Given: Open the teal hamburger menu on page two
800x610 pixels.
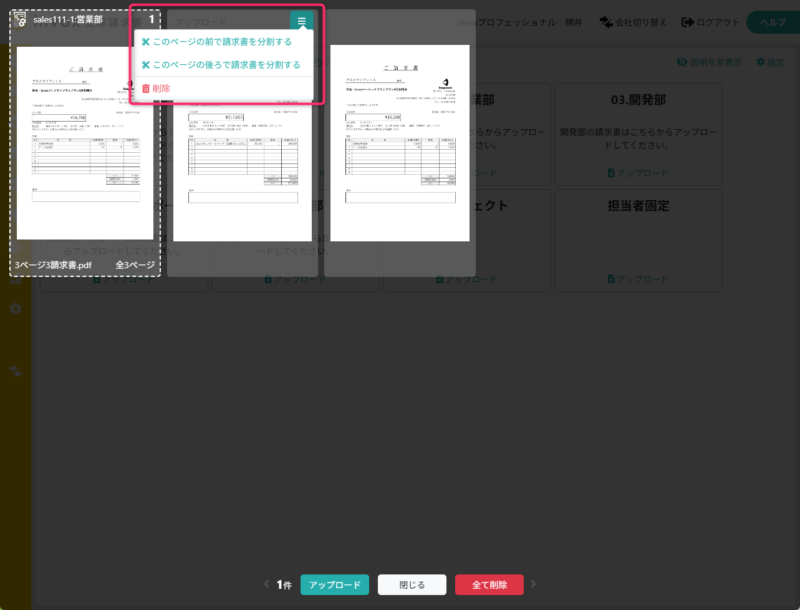Looking at the screenshot, I should (x=302, y=21).
